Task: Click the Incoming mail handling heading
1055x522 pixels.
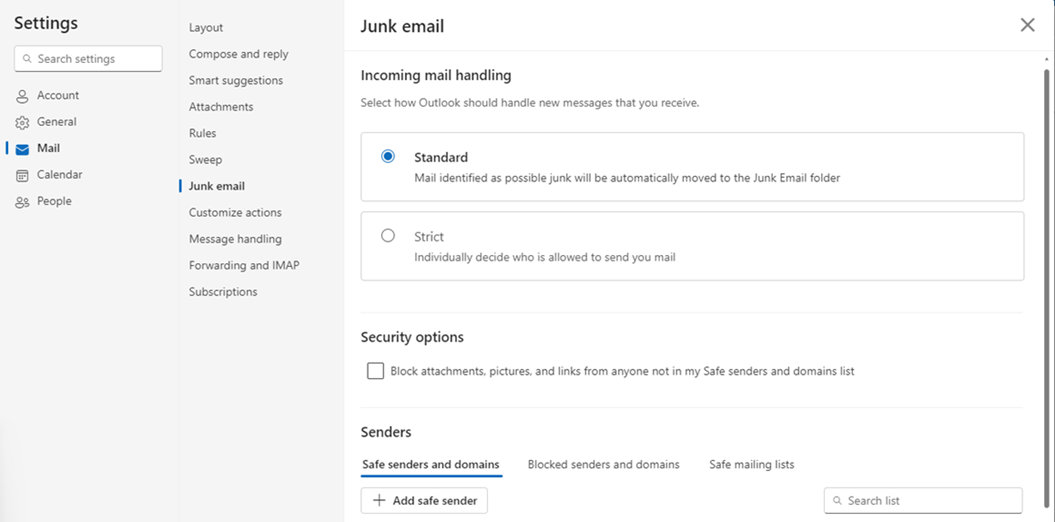Action: point(436,75)
